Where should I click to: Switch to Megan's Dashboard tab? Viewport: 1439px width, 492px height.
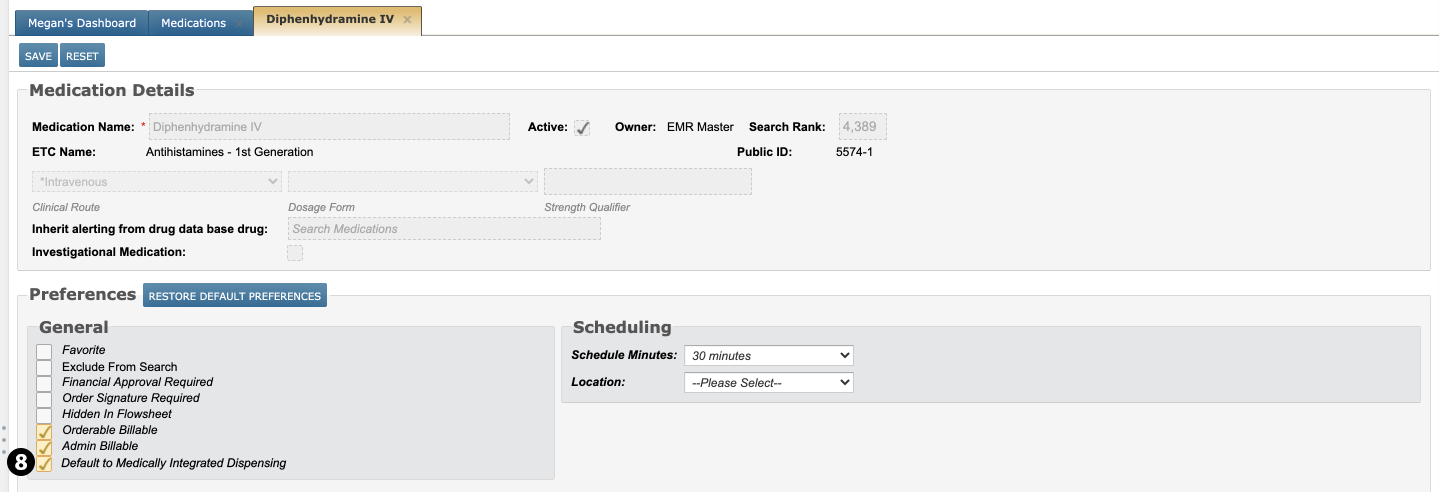coord(82,23)
